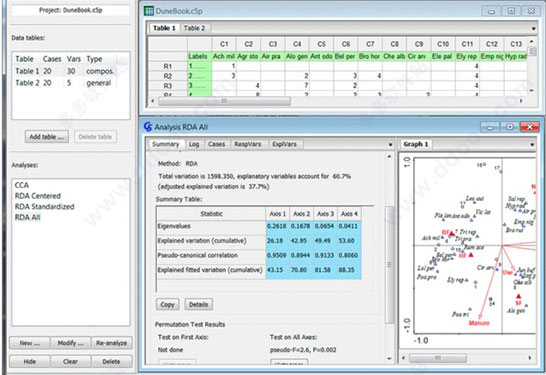Click the Delete table button
Viewport: 546px width, 375px height.
click(x=95, y=137)
